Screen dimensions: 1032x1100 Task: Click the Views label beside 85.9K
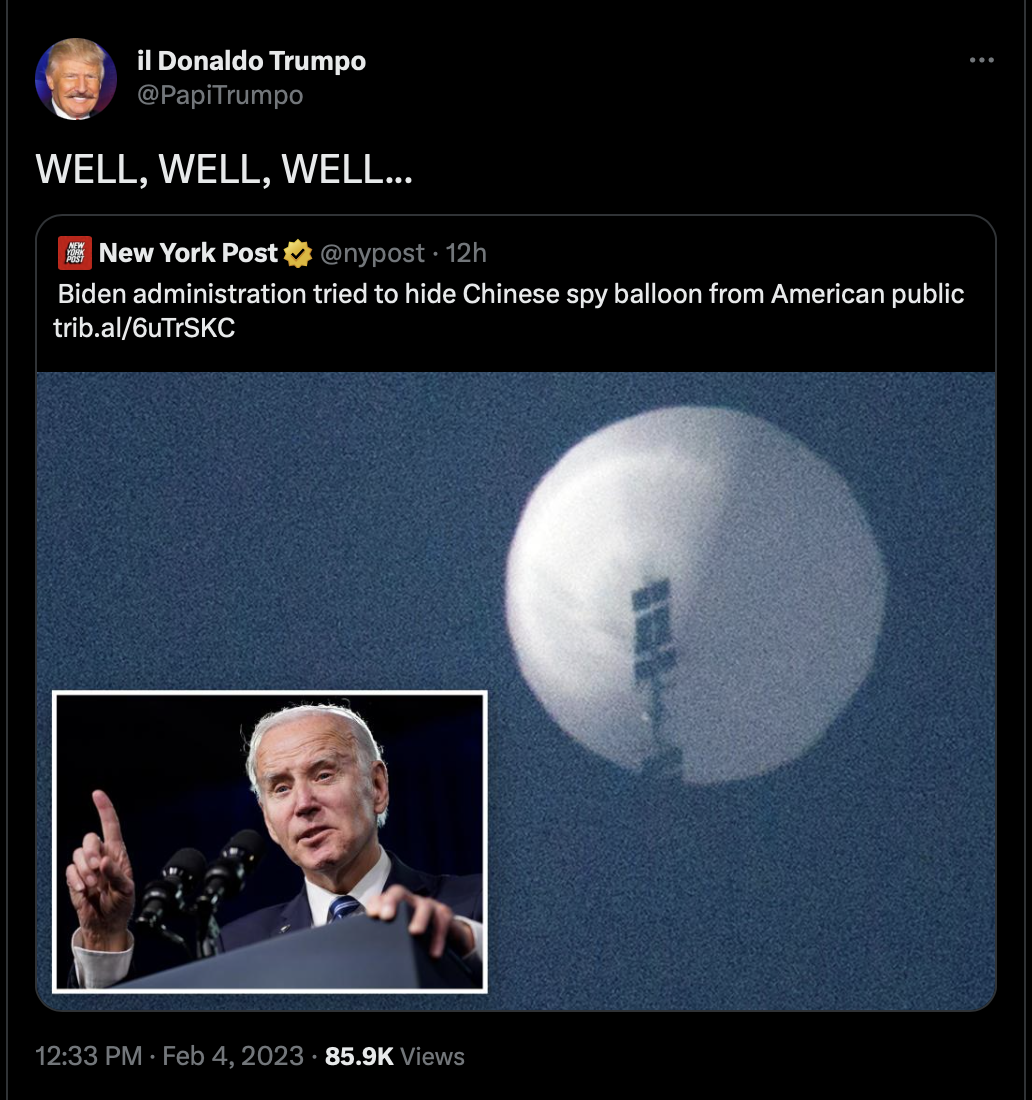[x=432, y=1056]
